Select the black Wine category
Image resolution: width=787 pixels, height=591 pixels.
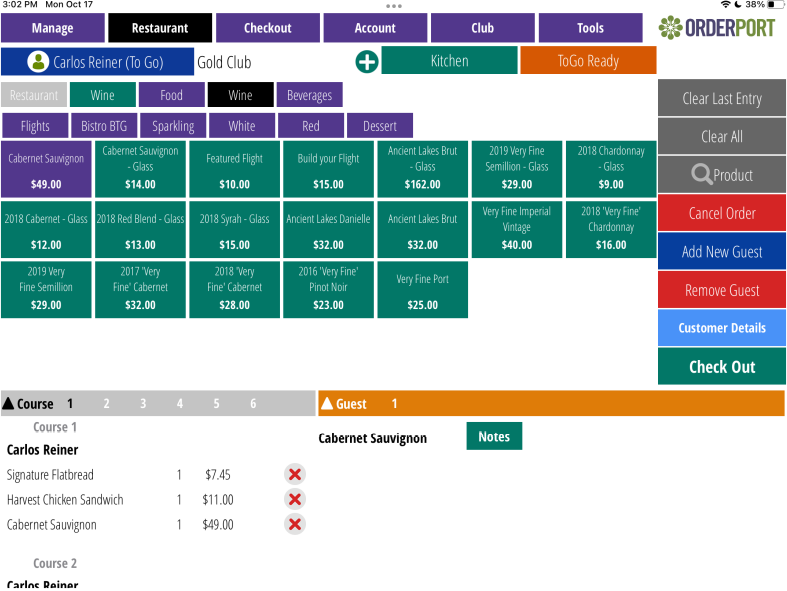(x=240, y=95)
